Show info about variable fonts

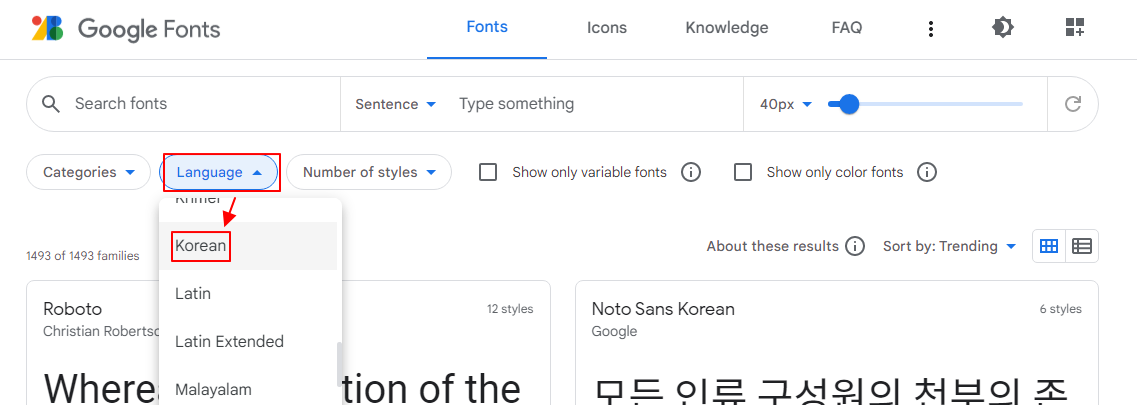[x=691, y=172]
